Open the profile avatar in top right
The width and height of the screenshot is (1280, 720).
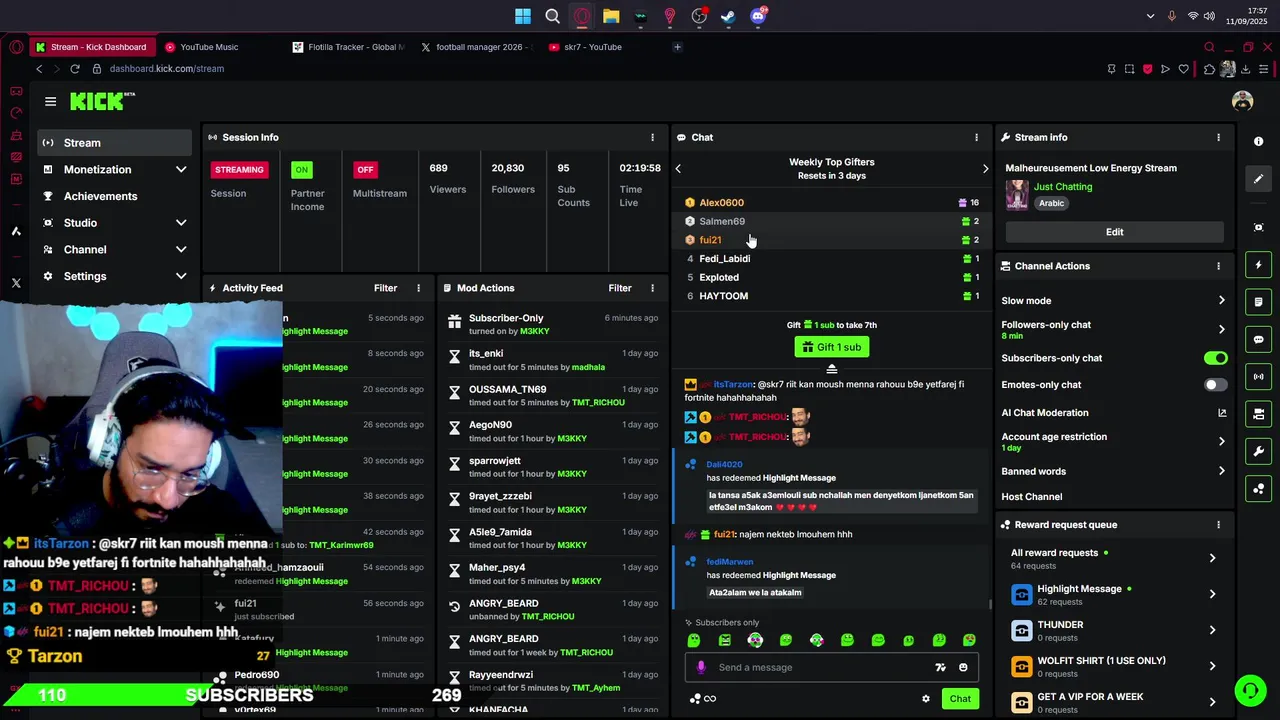1242,101
